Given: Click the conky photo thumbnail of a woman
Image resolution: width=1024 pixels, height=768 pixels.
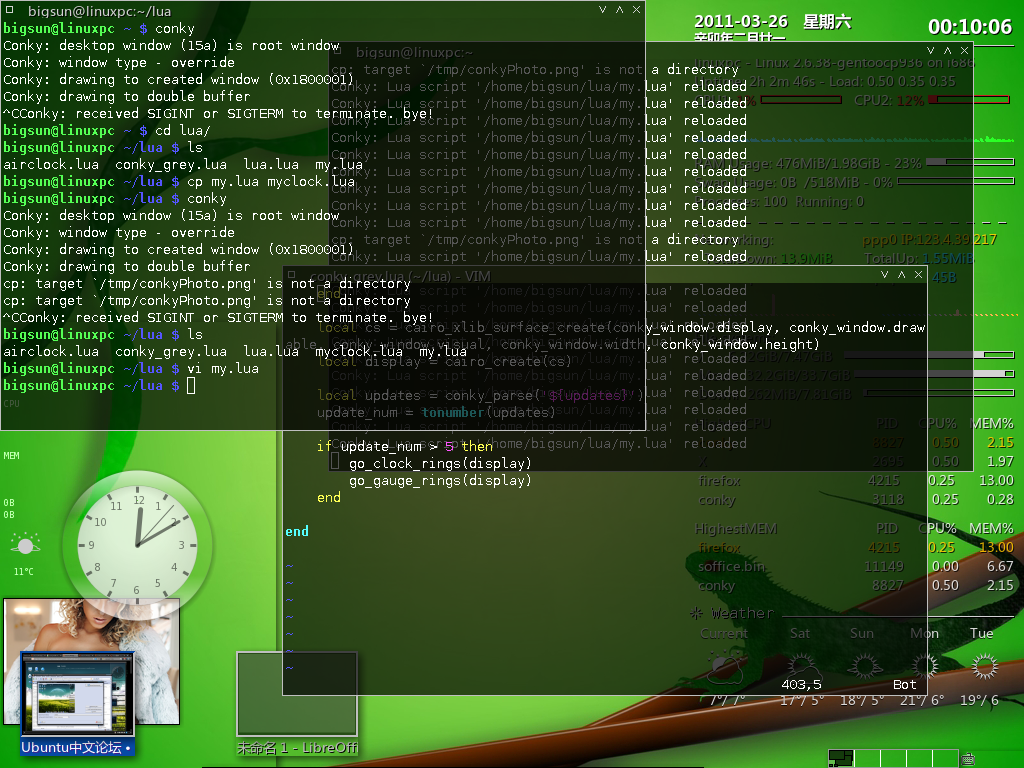Looking at the screenshot, I should tap(91, 661).
